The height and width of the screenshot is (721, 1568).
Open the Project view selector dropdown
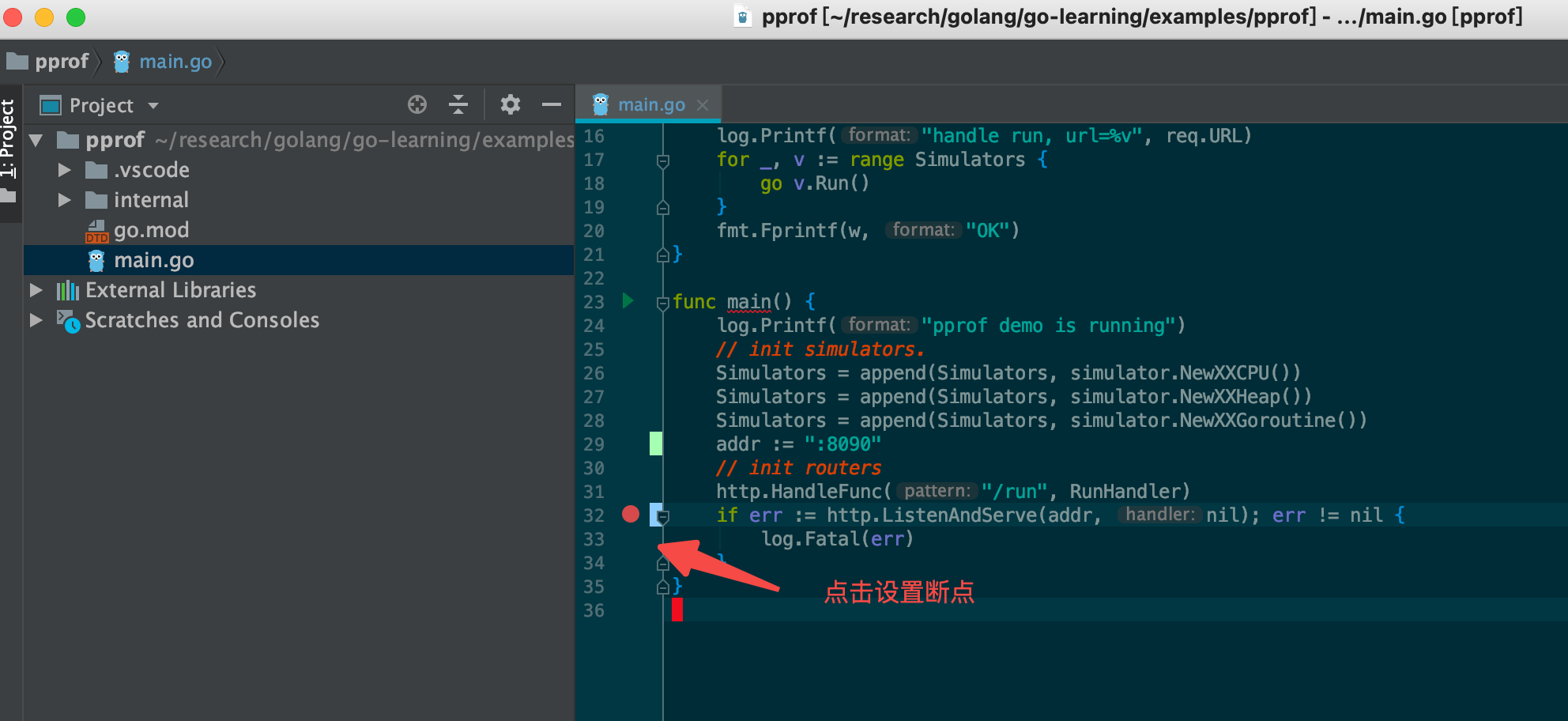pyautogui.click(x=153, y=104)
